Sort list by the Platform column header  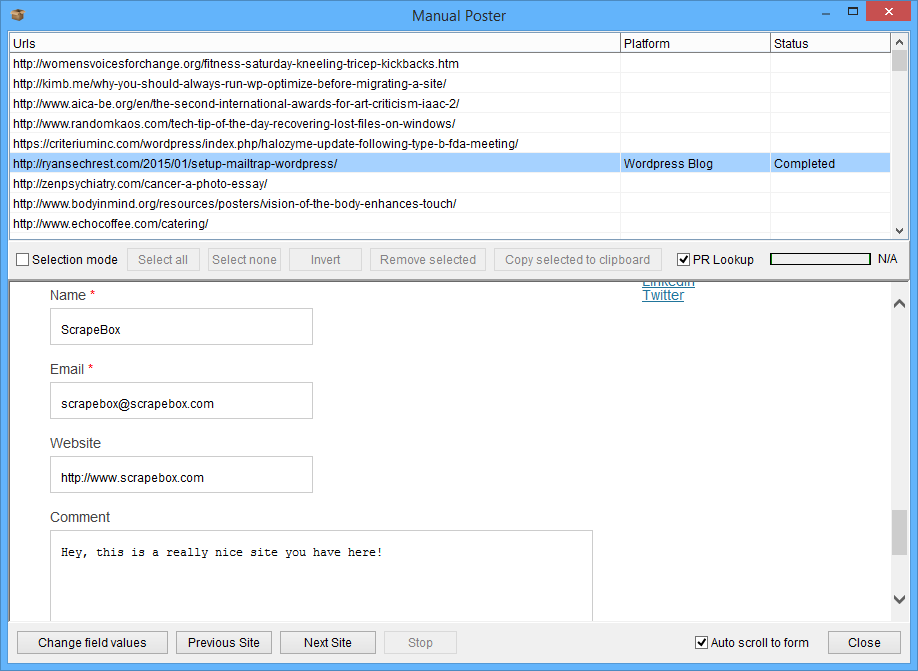pos(694,43)
